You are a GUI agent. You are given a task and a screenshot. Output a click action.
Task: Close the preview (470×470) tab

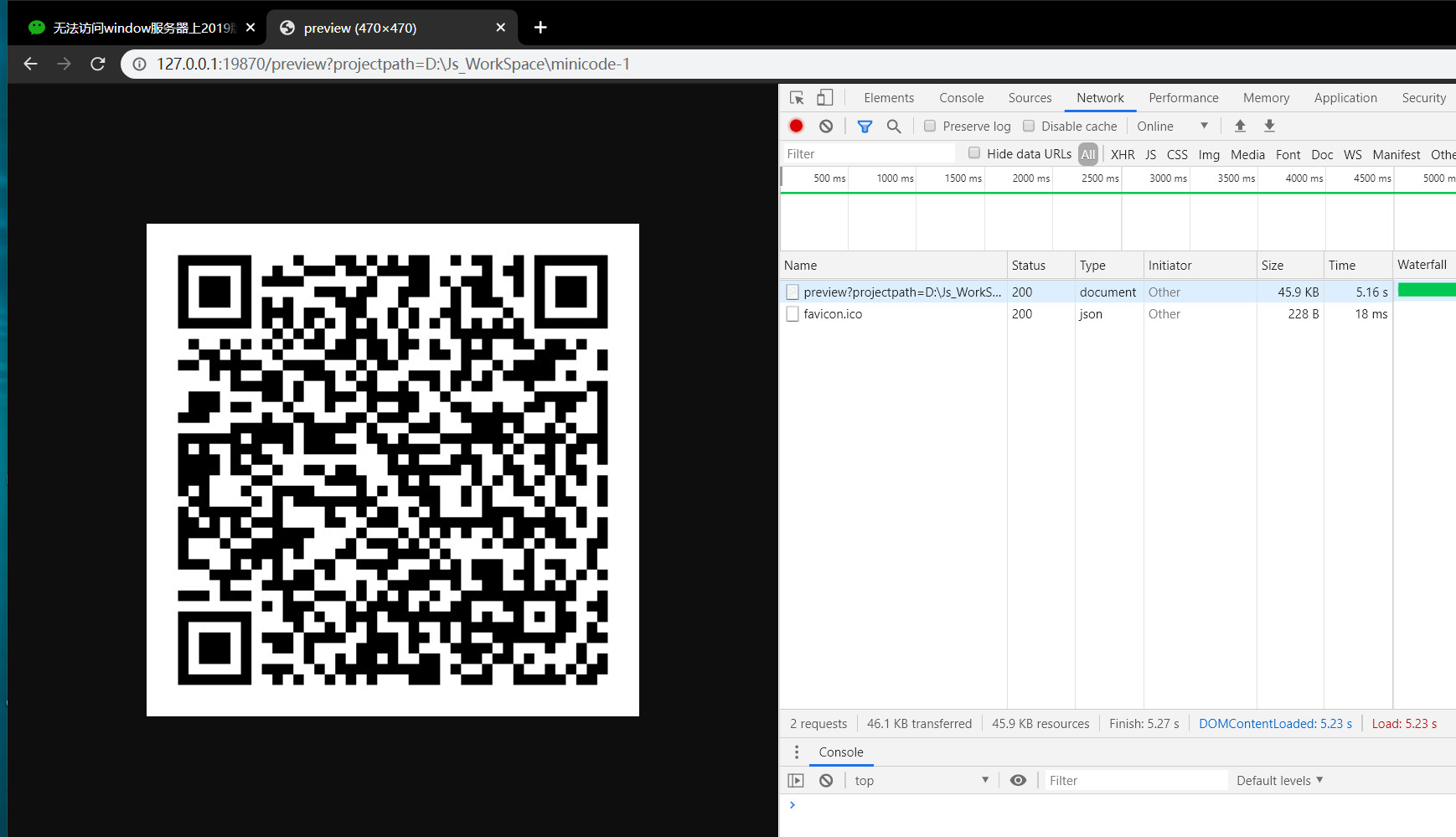coord(501,28)
